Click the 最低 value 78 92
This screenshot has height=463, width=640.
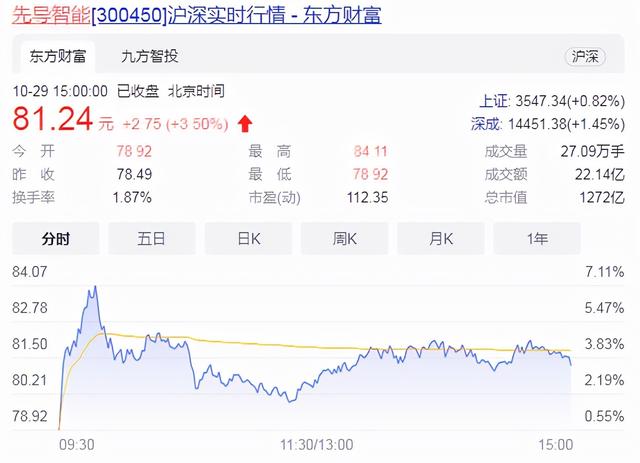pyautogui.click(x=370, y=175)
